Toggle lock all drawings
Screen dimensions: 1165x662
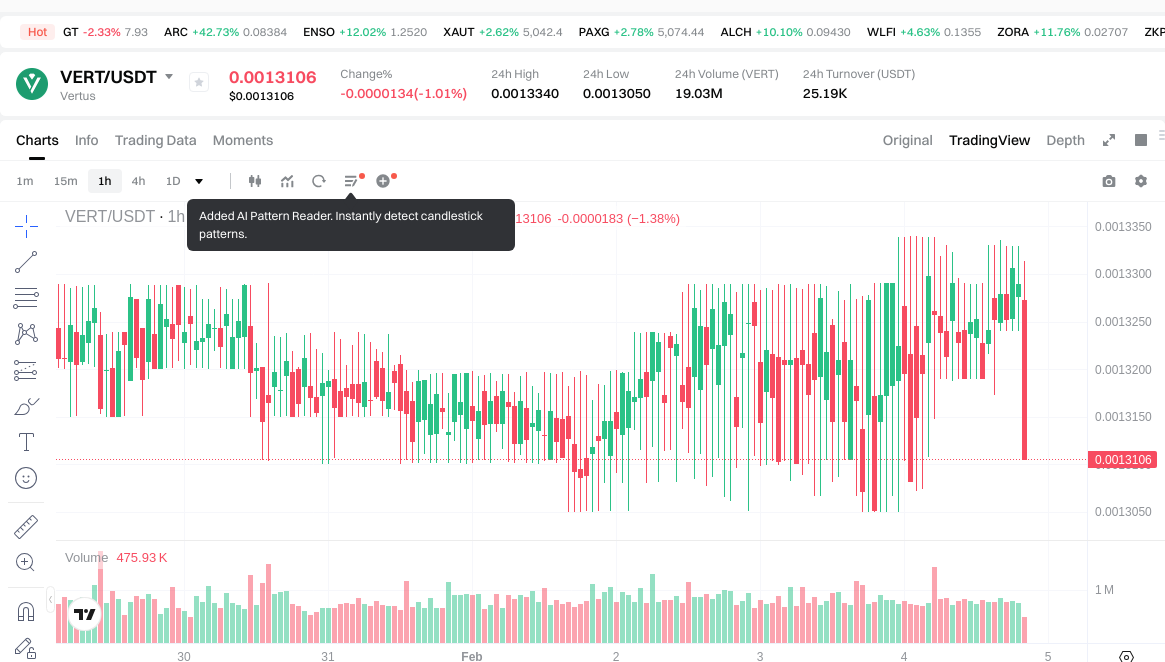click(26, 648)
